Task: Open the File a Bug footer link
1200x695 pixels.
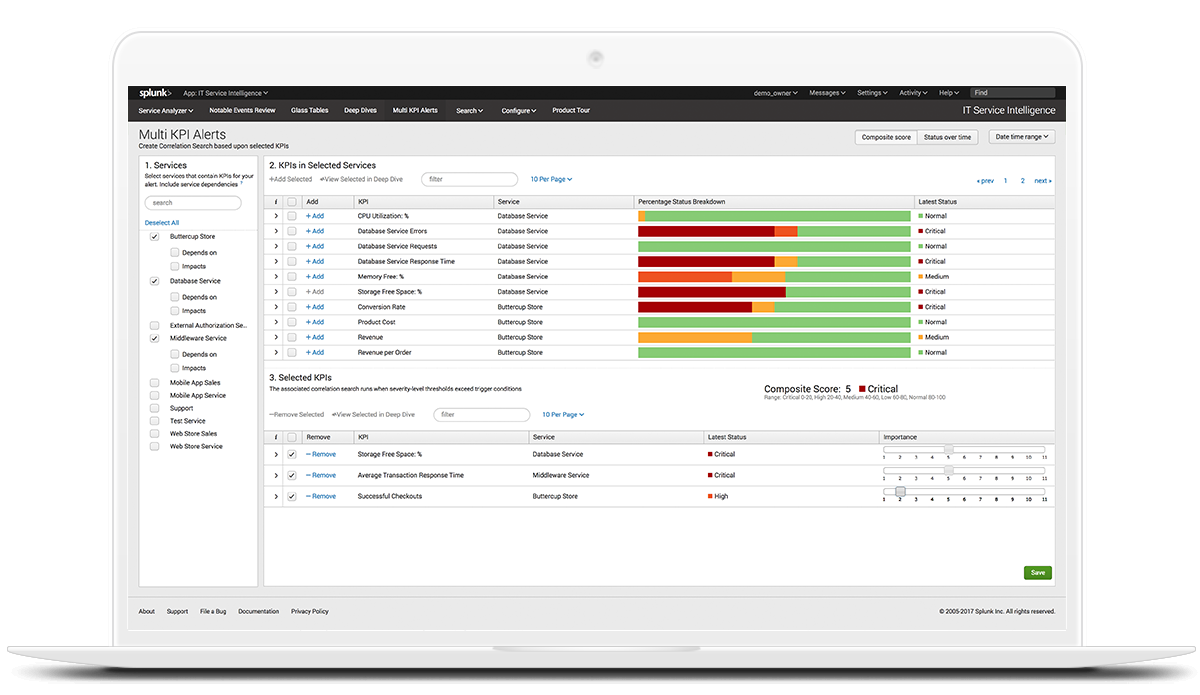Action: [213, 612]
